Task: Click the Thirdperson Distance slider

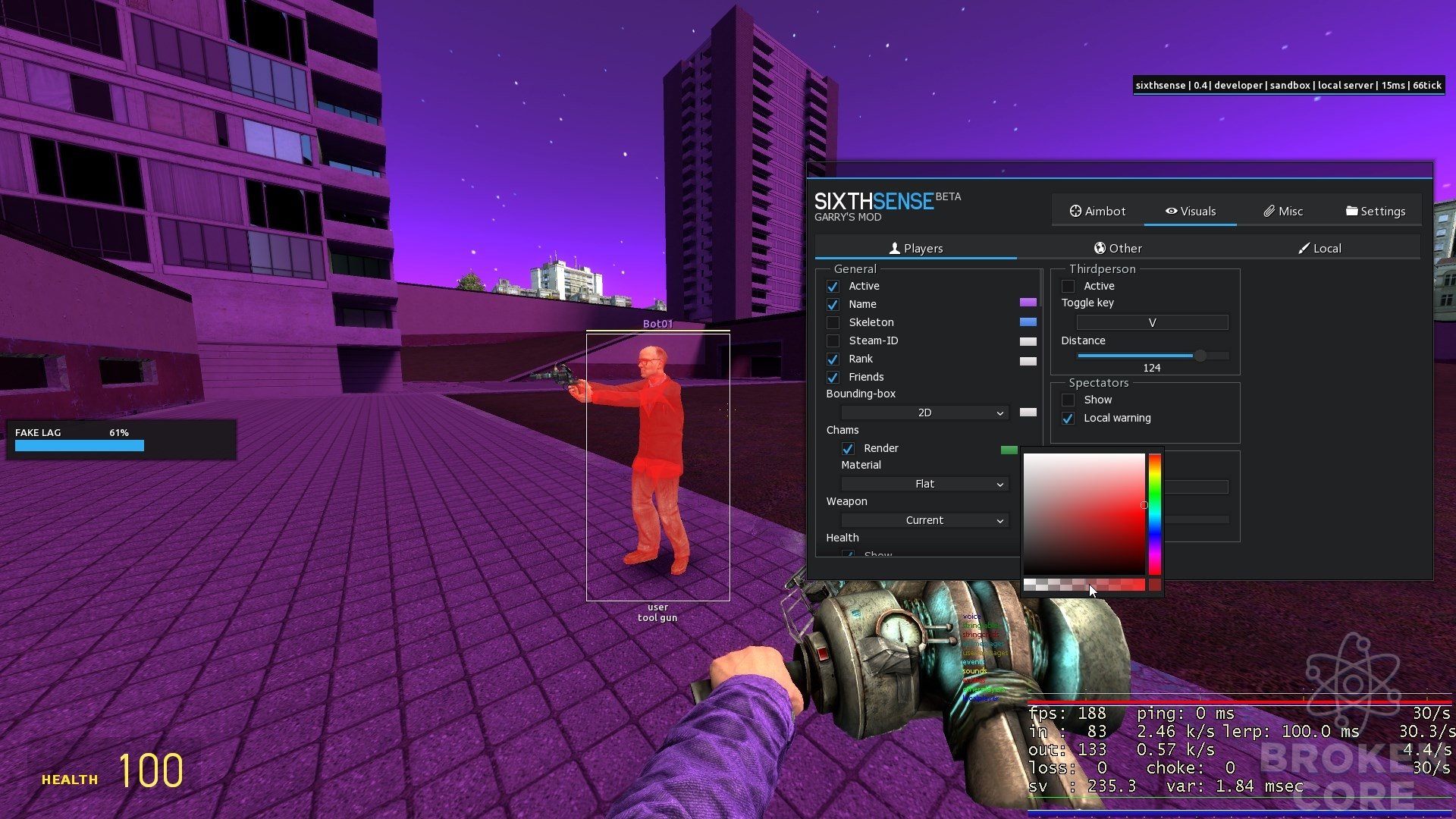Action: click(1153, 356)
